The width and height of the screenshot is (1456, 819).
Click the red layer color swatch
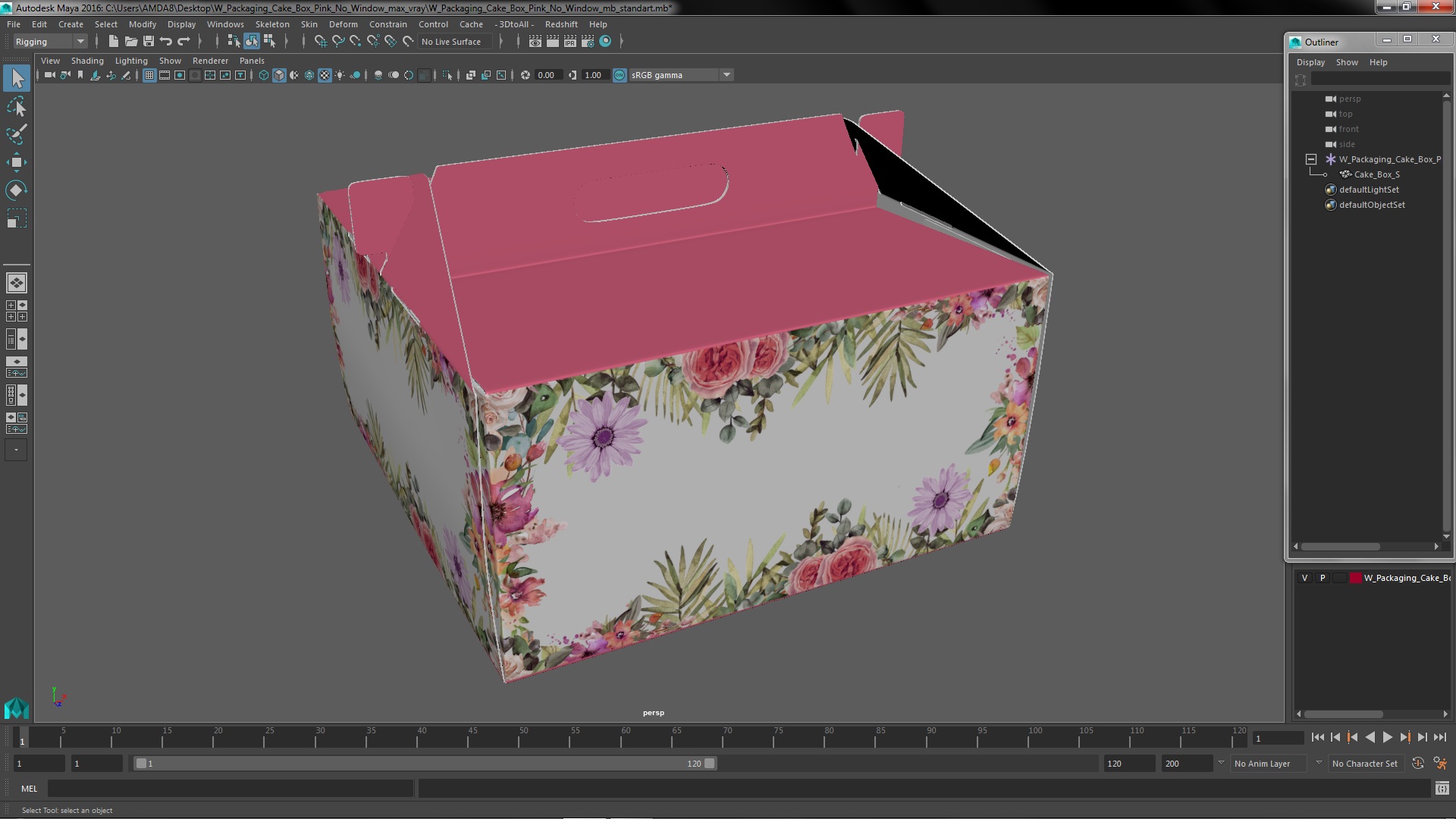tap(1355, 578)
